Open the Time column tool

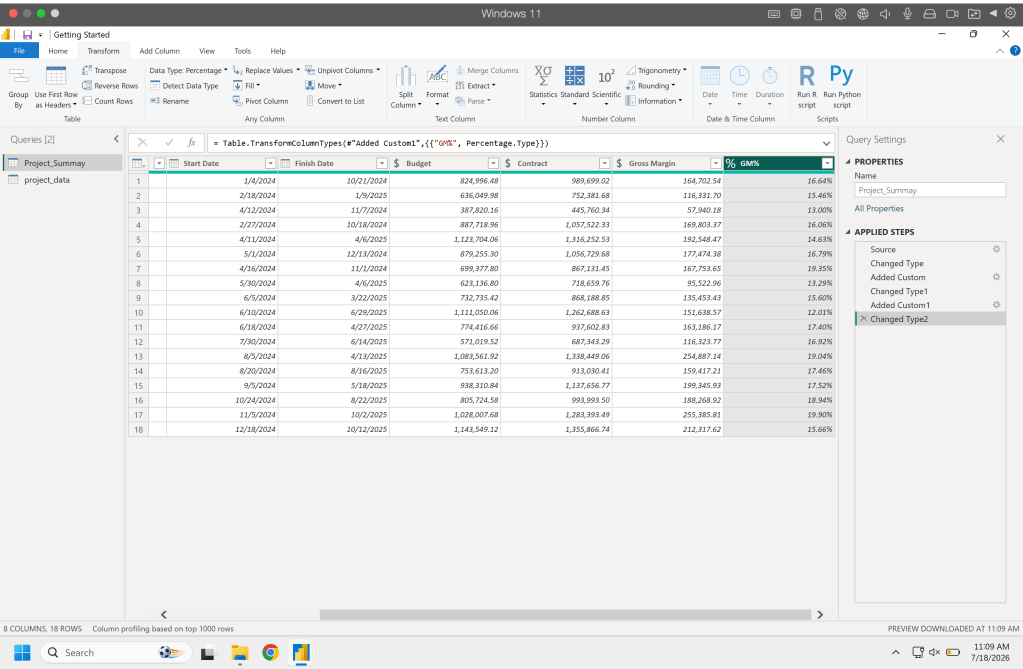coord(739,87)
